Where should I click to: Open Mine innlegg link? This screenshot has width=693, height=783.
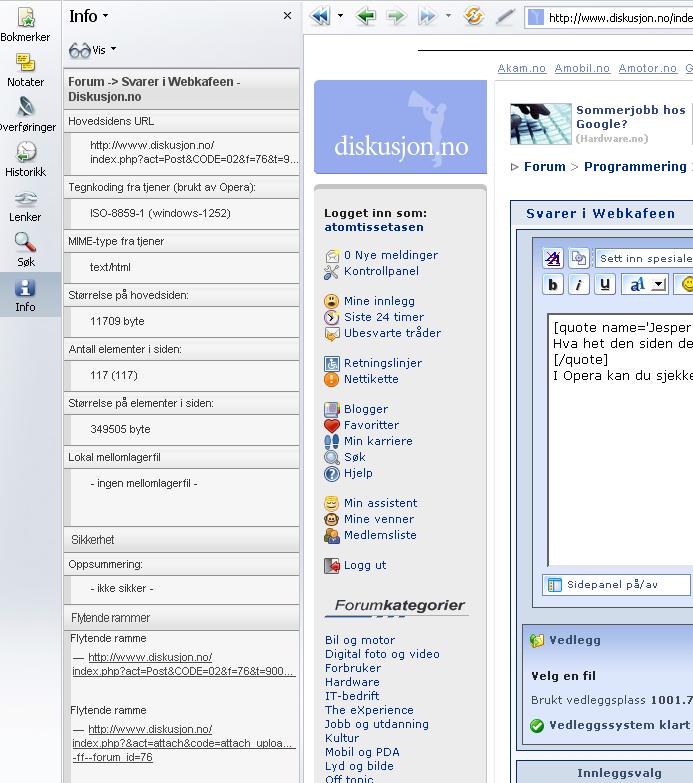(379, 301)
